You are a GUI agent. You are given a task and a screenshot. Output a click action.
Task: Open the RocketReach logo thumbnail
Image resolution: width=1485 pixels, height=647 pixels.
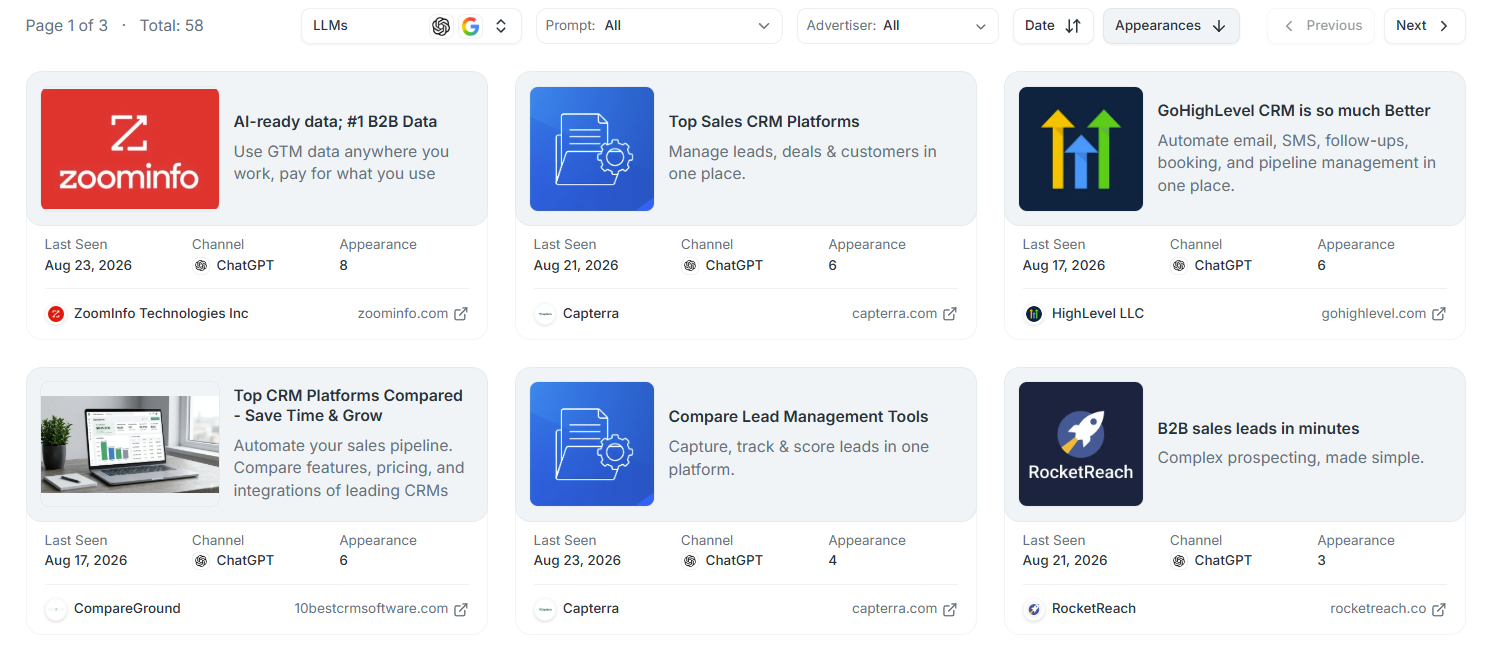click(x=1081, y=444)
